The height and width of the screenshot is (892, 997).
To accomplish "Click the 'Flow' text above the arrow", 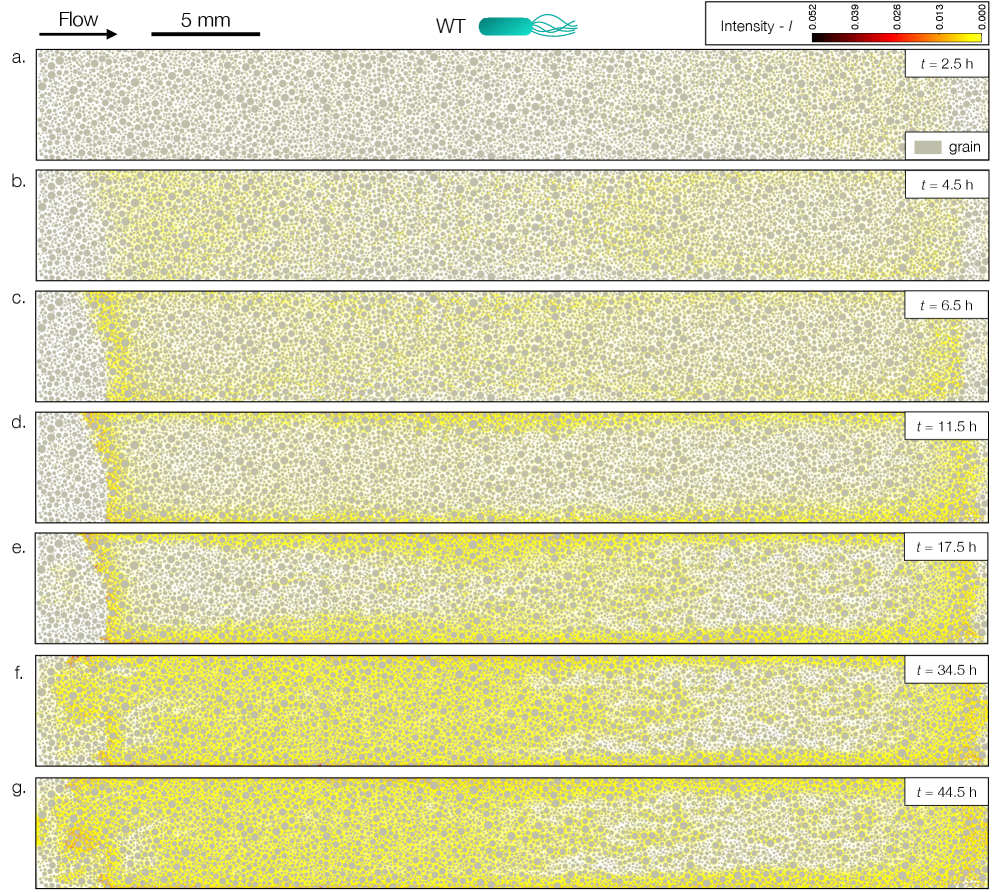I will tap(78, 18).
